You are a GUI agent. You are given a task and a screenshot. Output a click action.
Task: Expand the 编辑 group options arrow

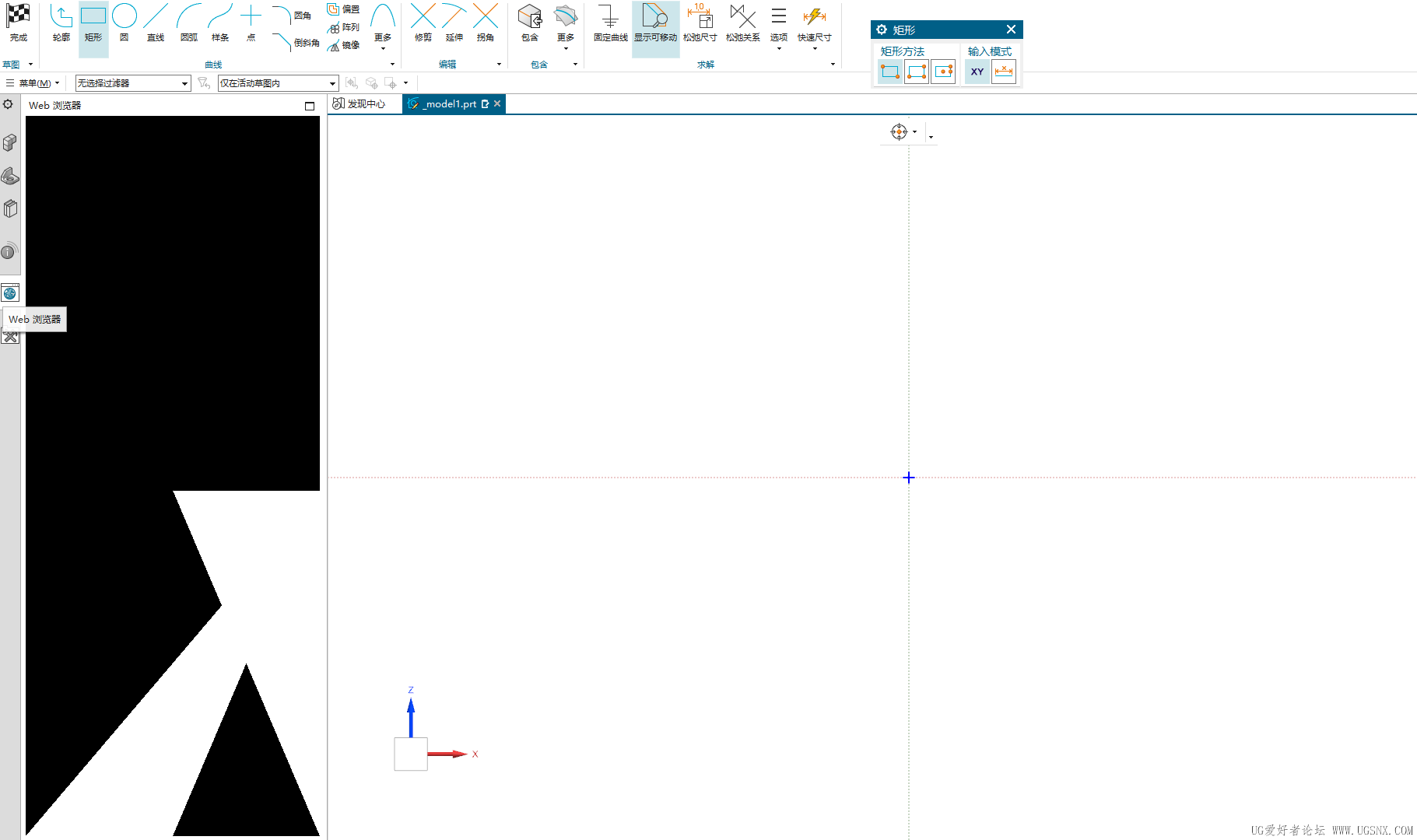(x=499, y=65)
